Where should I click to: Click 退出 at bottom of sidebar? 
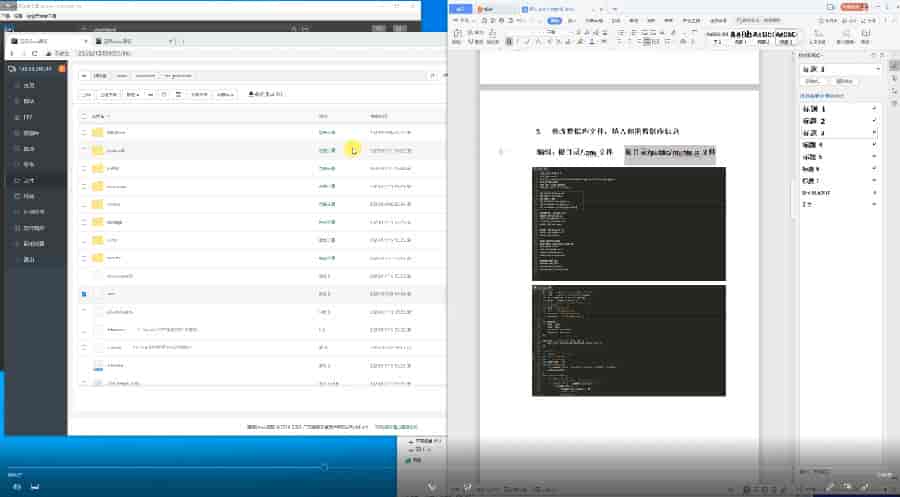pyautogui.click(x=28, y=259)
